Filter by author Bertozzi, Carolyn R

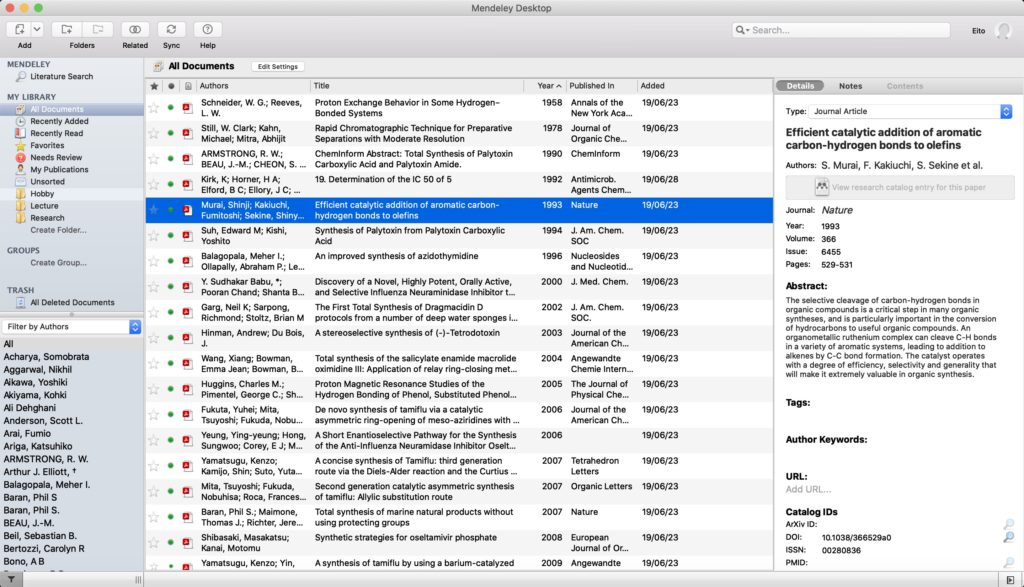tap(44, 548)
